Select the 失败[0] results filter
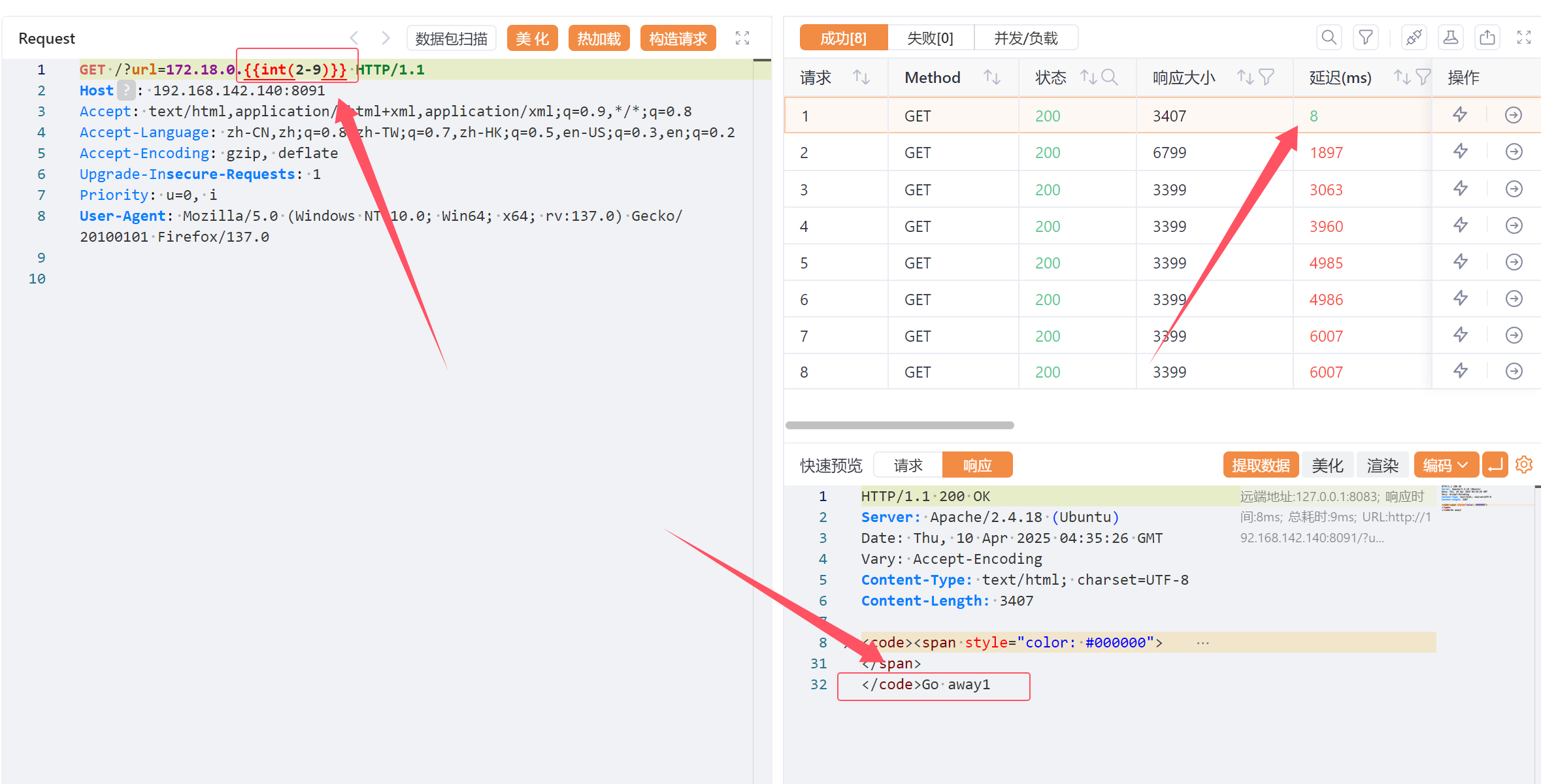This screenshot has width=1541, height=784. pos(930,38)
